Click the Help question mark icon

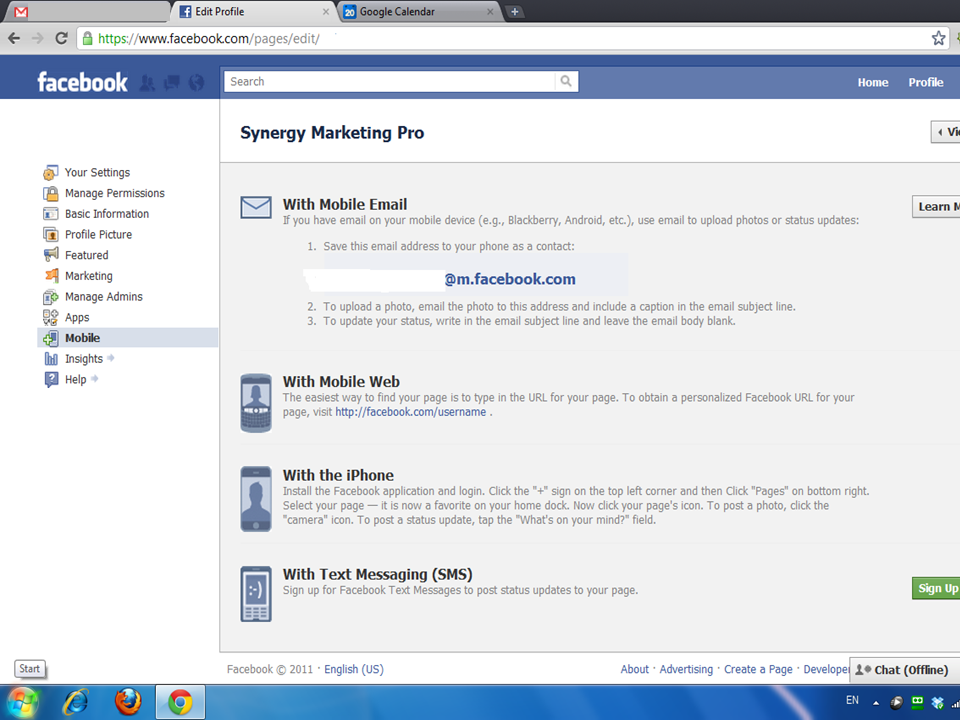click(51, 380)
